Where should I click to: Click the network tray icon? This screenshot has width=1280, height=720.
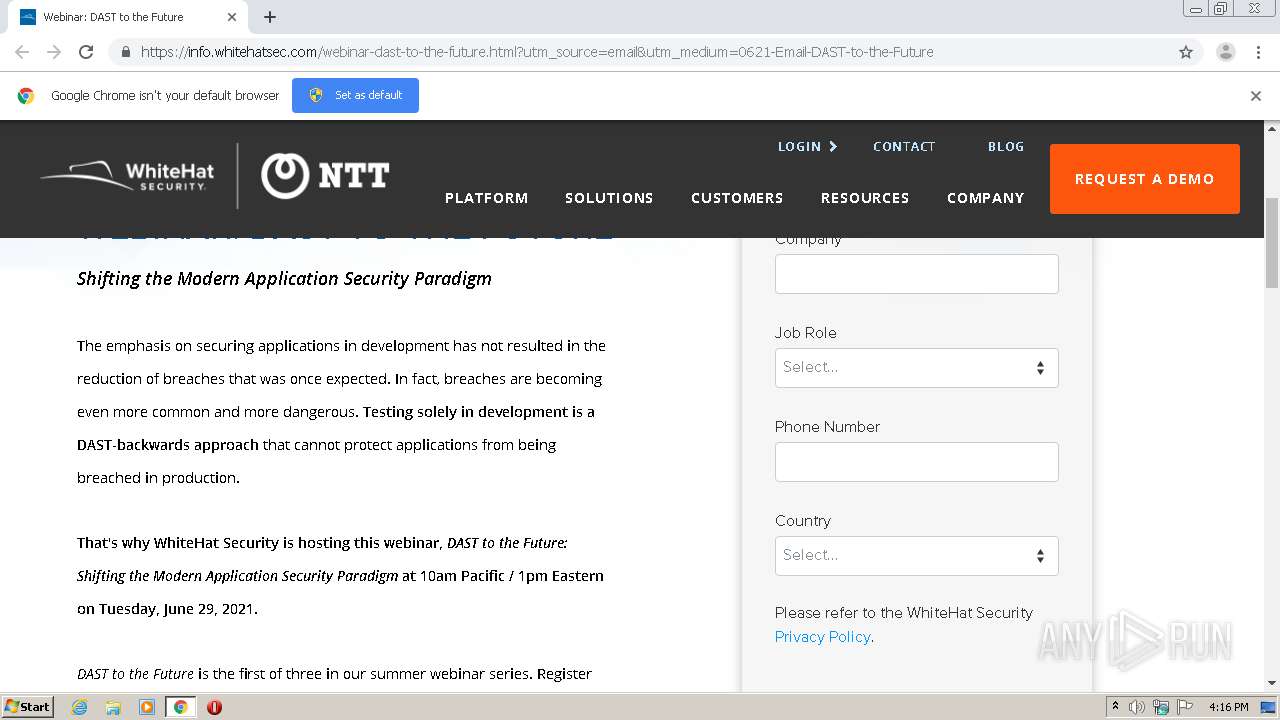click(1161, 707)
